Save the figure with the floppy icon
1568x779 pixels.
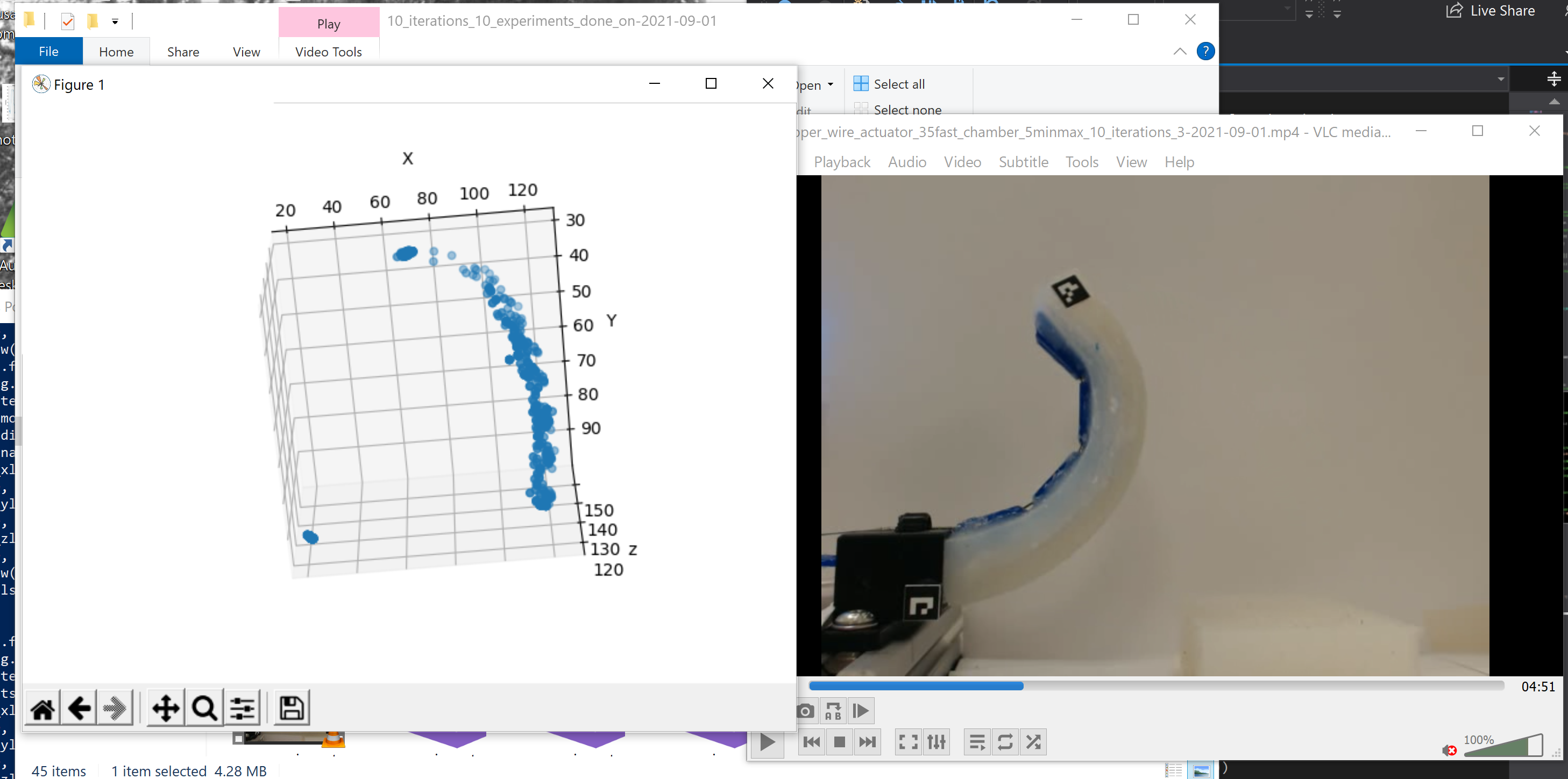[x=292, y=709]
